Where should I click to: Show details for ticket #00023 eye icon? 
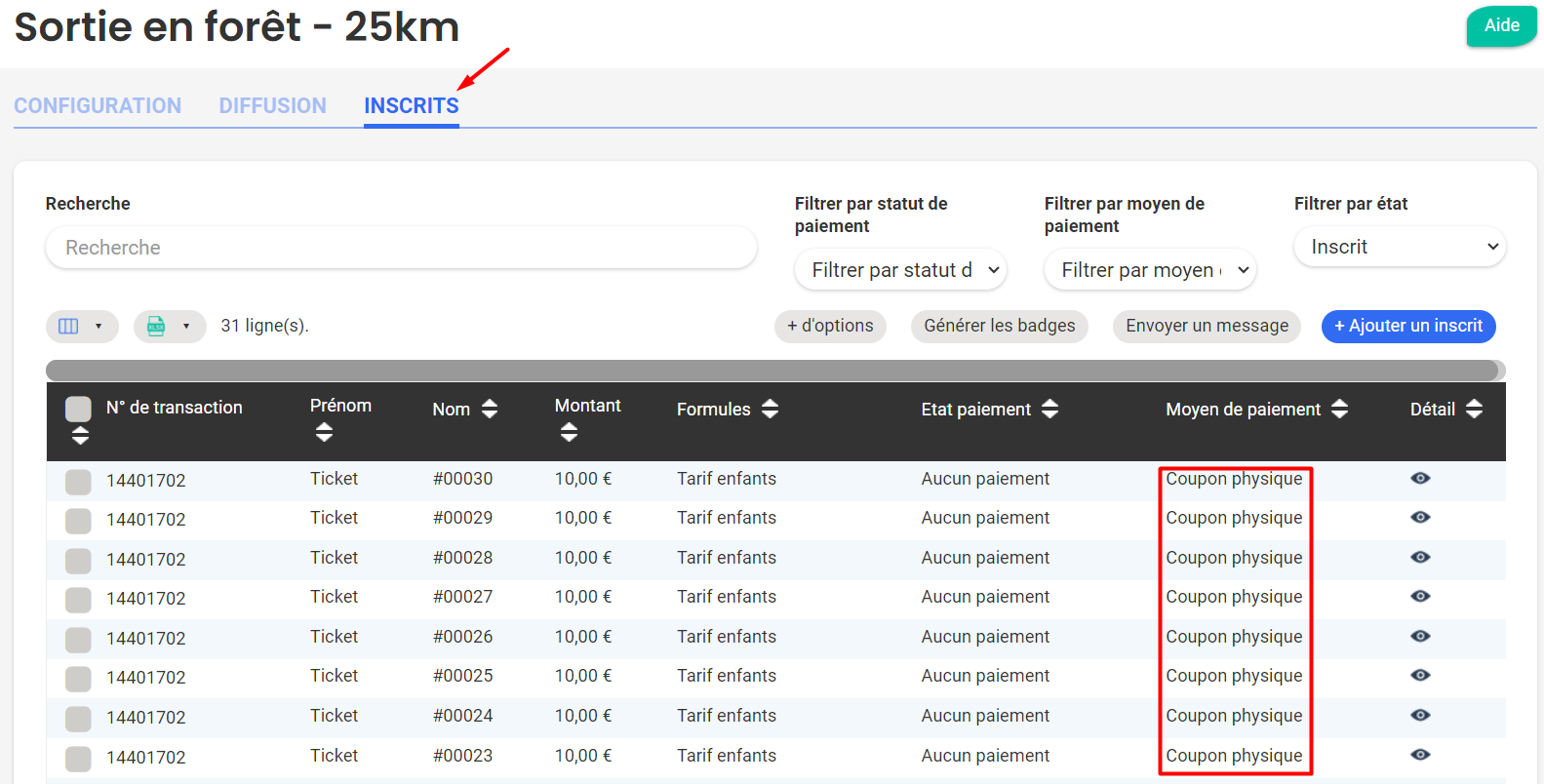(x=1420, y=755)
